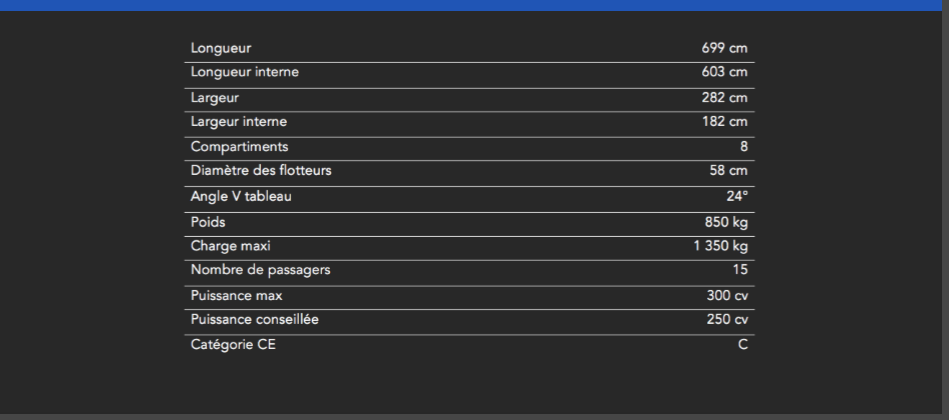The height and width of the screenshot is (420, 949).
Task: Click the Puissance conseillée label
Action: pyautogui.click(x=255, y=320)
